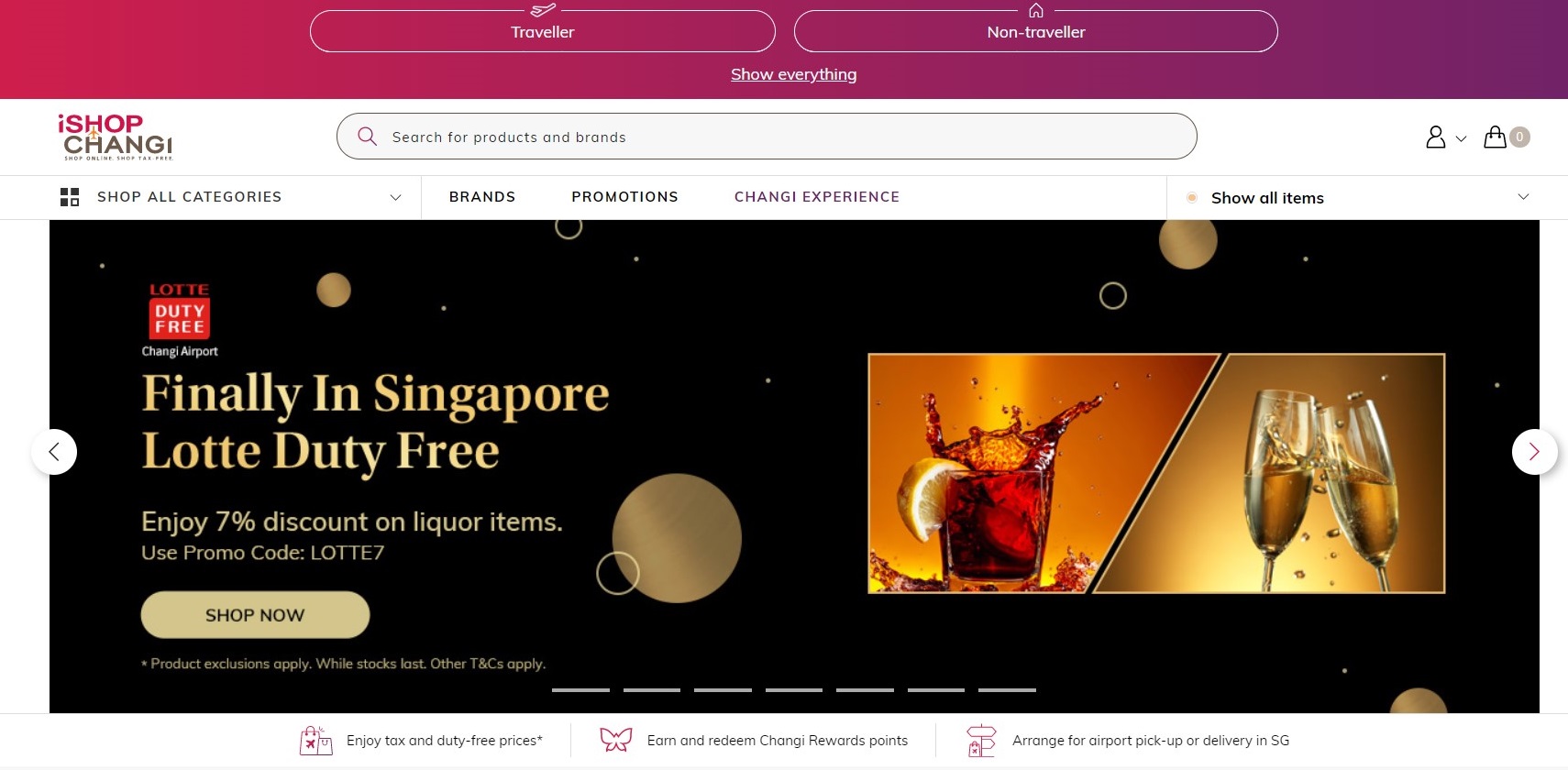Click the categories grid icon

(70, 197)
